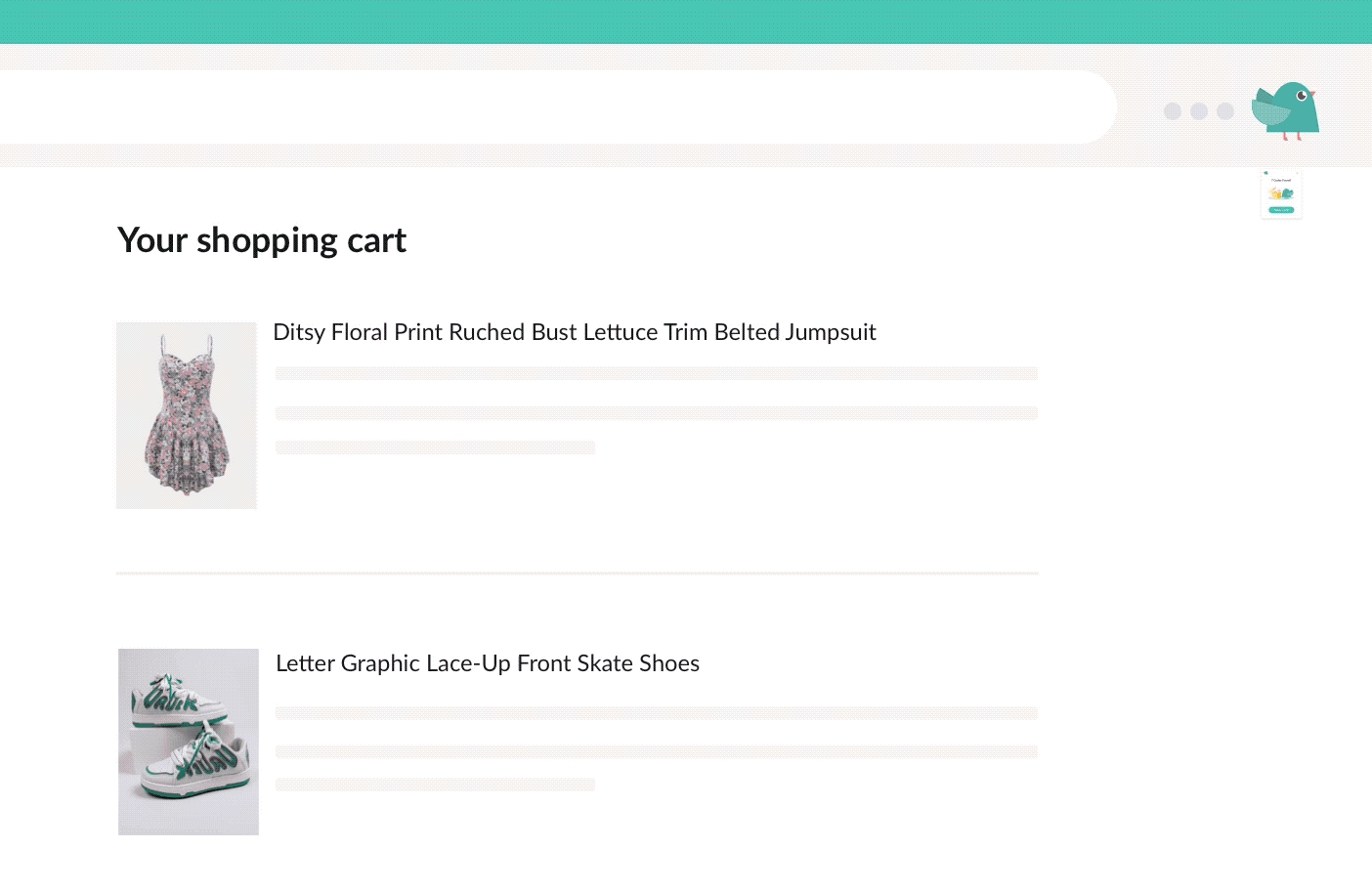The height and width of the screenshot is (893, 1372).
Task: Click the second description placeholder under the jumpsuit
Action: point(657,413)
